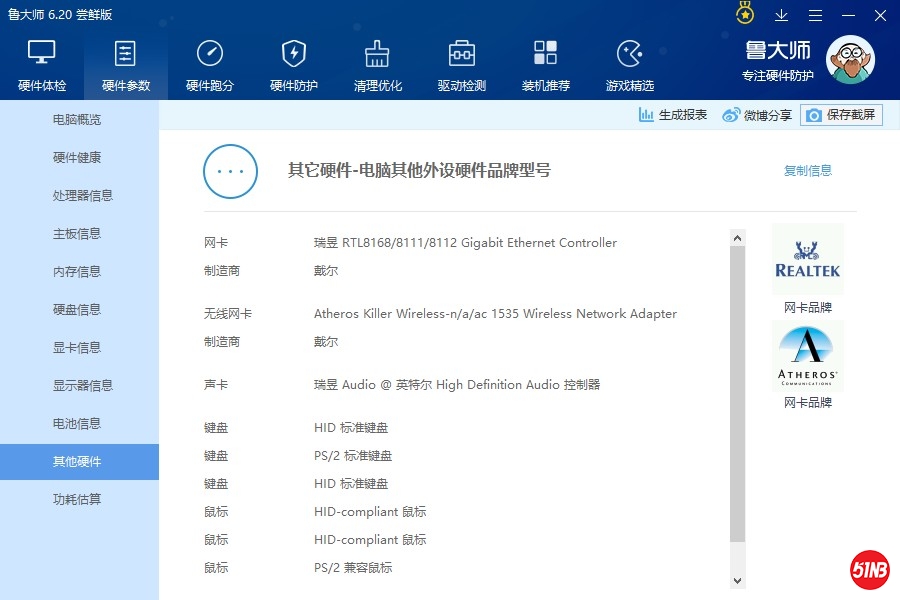Click the 生成报表 generate report button
Viewport: 900px width, 600px height.
point(673,115)
